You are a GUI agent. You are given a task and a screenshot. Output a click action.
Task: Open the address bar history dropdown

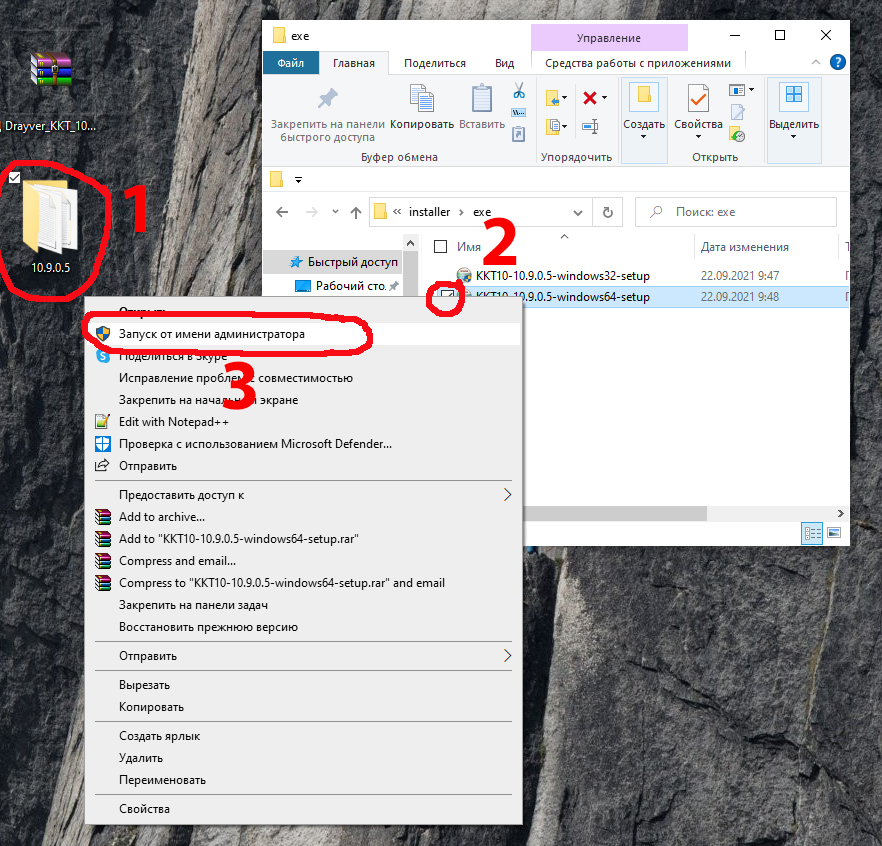click(x=578, y=212)
